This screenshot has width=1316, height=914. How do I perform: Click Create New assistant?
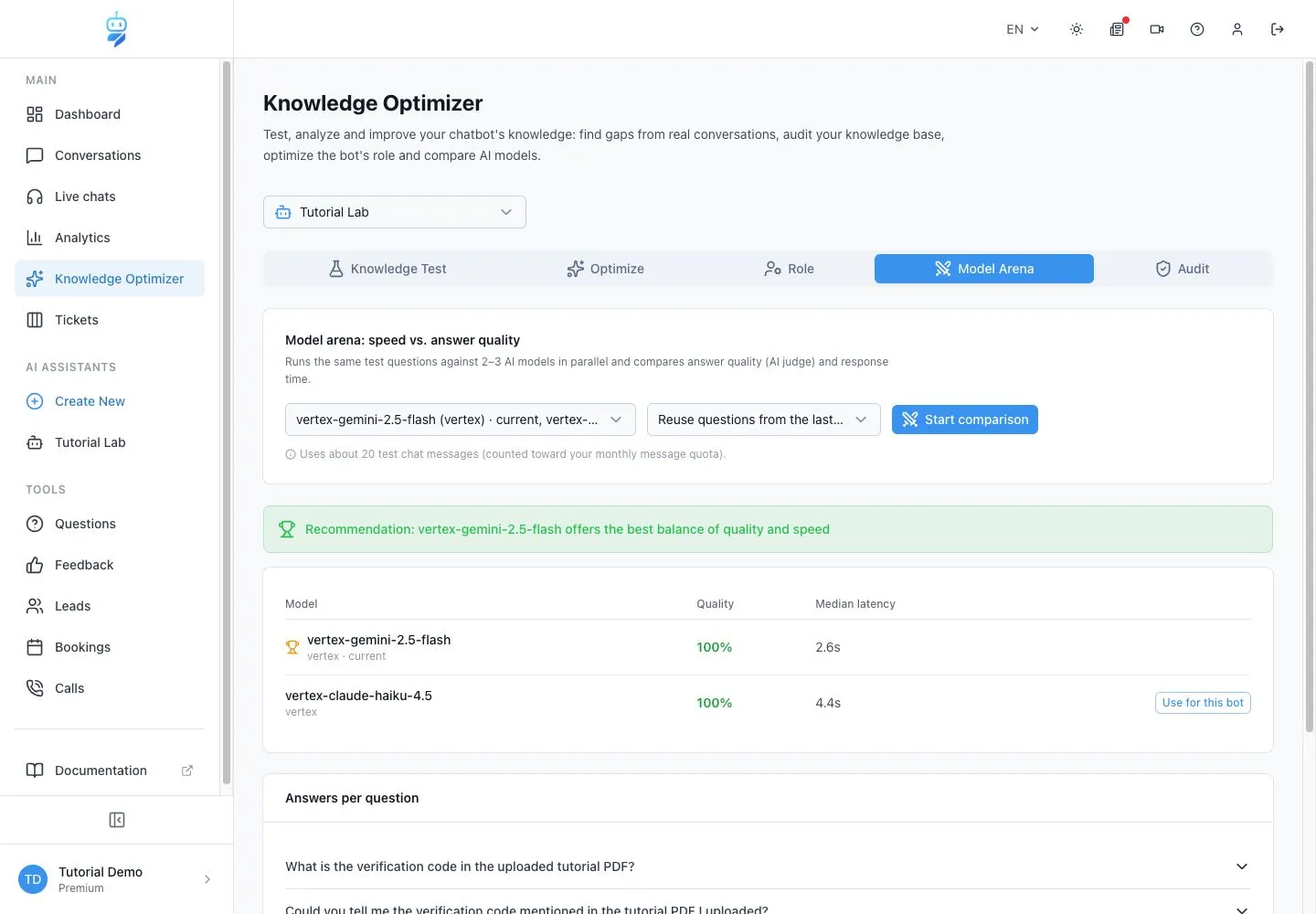click(x=110, y=401)
